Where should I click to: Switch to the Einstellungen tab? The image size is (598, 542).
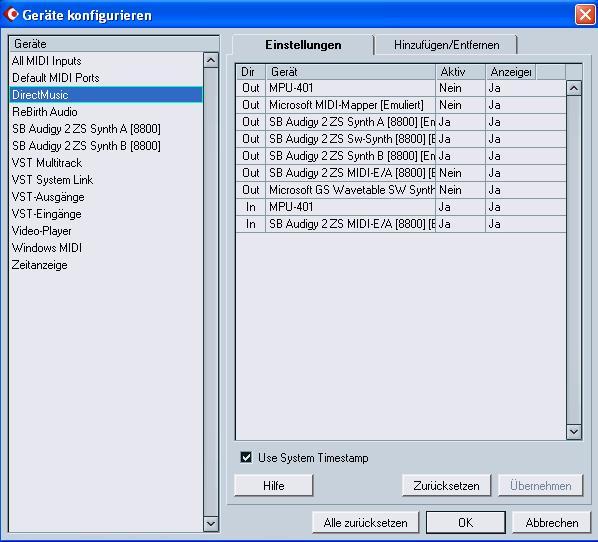(303, 45)
